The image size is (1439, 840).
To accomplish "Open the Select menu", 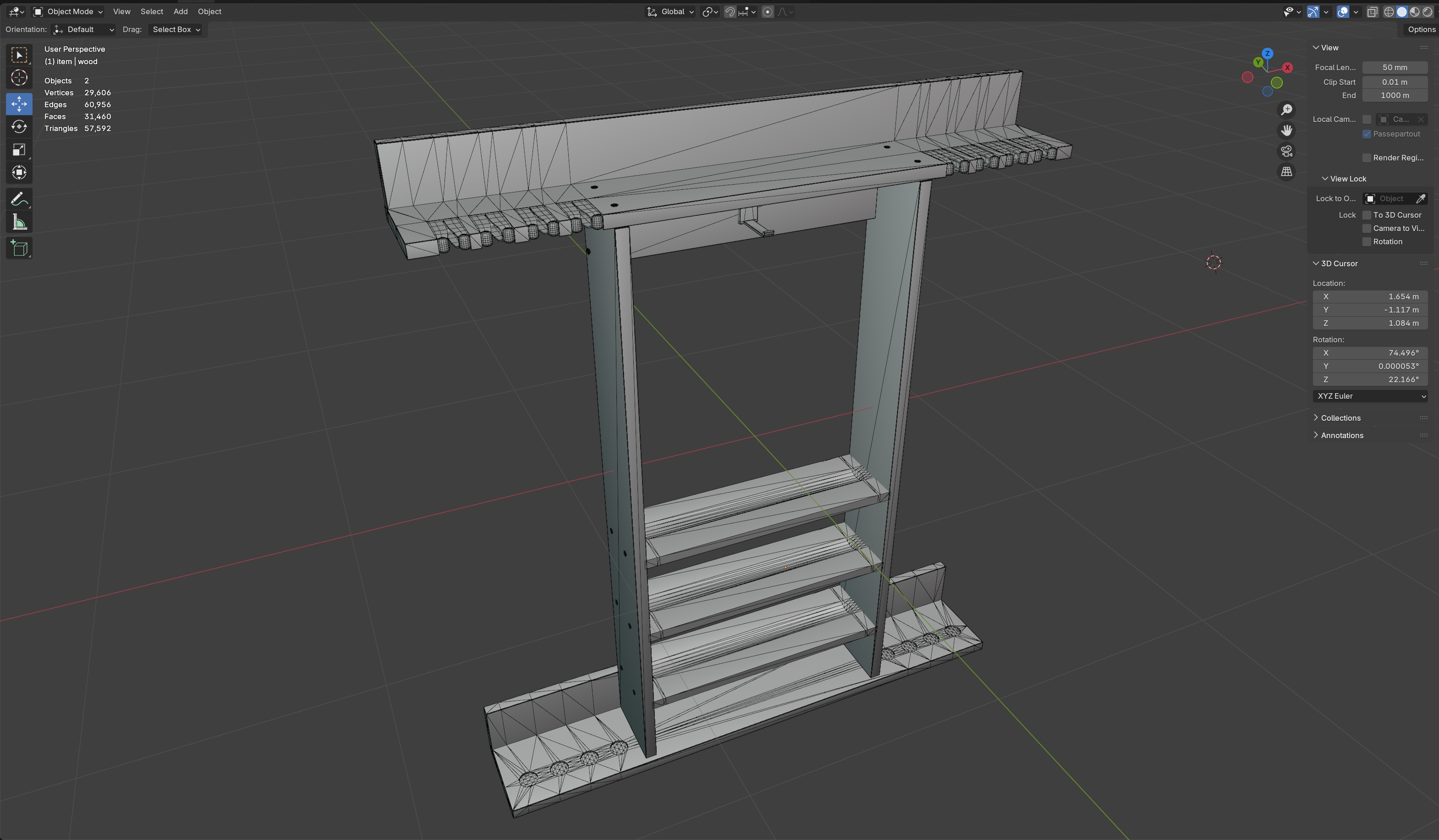I will tap(151, 11).
